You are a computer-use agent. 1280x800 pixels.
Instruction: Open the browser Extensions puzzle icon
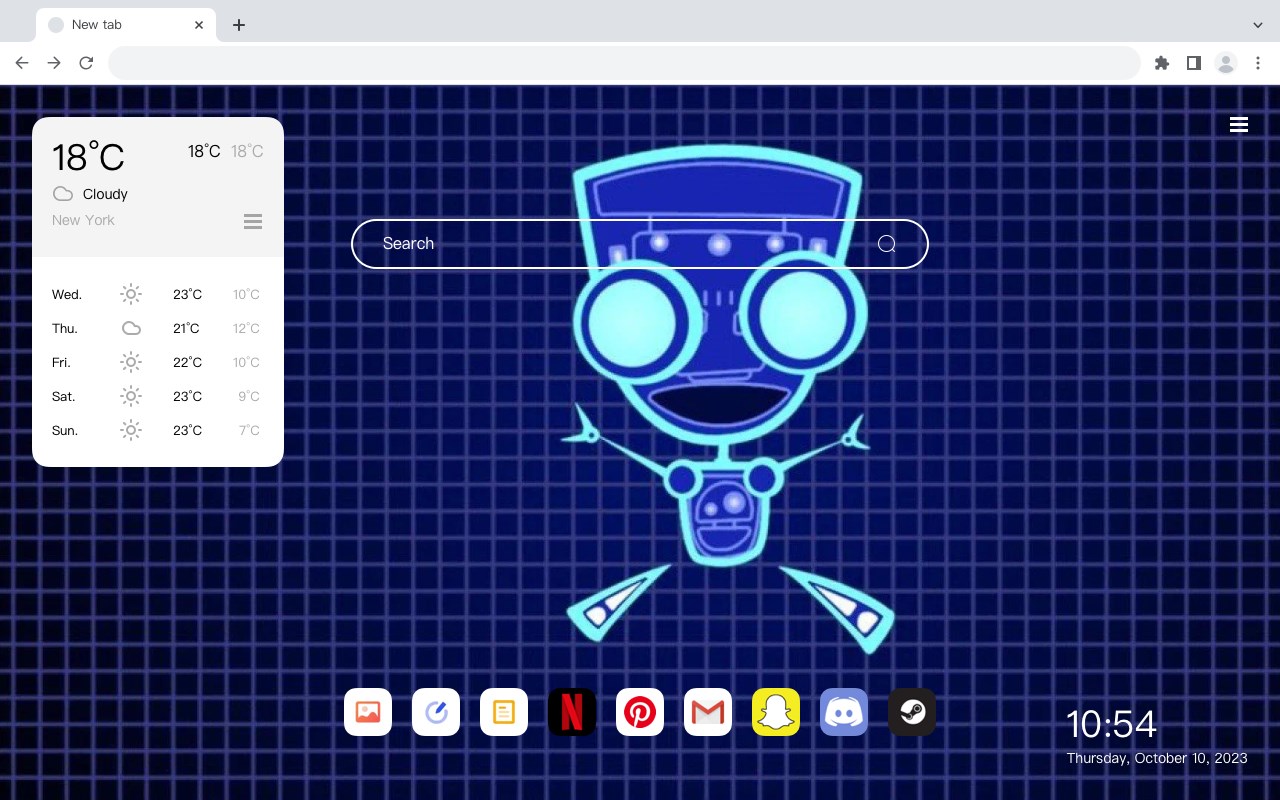[x=1161, y=63]
